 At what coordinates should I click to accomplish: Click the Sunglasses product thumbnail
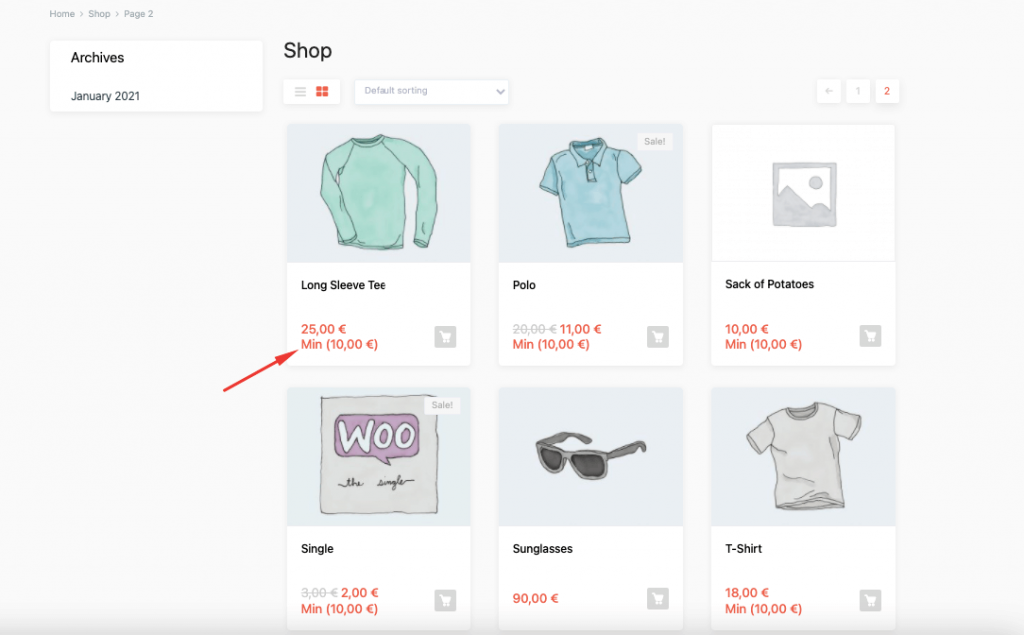pyautogui.click(x=590, y=456)
